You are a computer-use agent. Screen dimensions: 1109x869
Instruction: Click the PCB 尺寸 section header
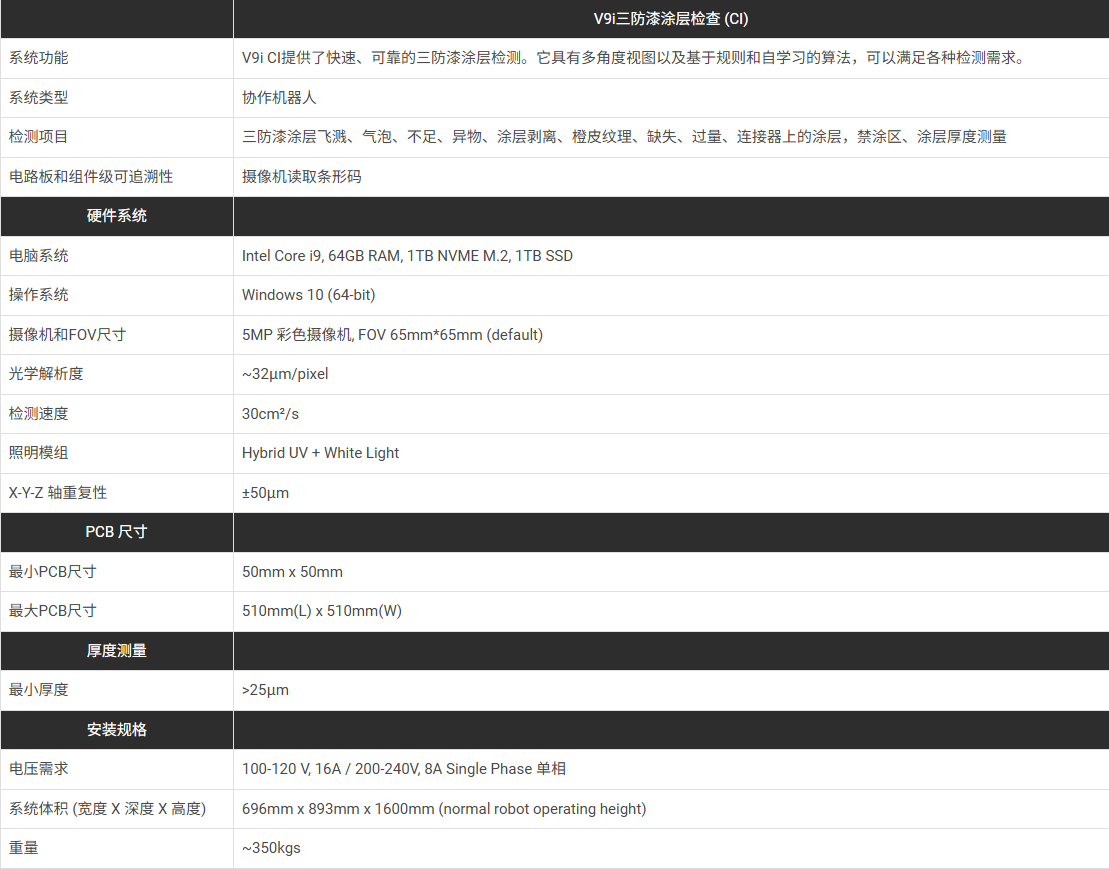tap(116, 532)
